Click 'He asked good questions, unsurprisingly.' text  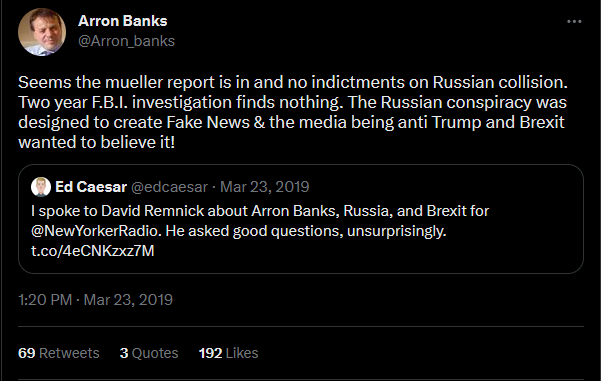click(306, 231)
